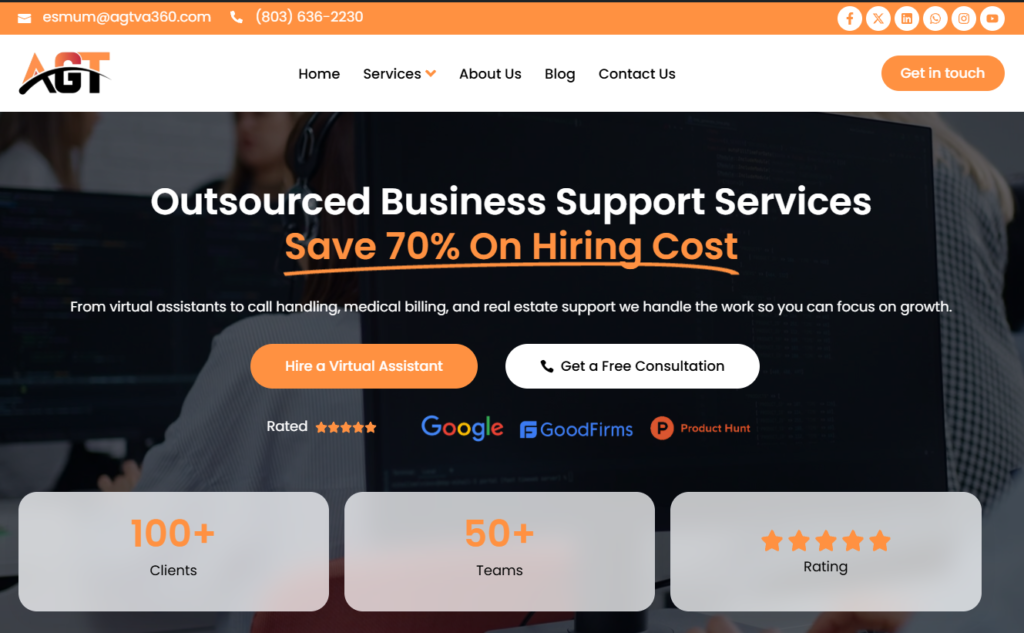Click the (803) 636-2230 phone link

pyautogui.click(x=309, y=17)
